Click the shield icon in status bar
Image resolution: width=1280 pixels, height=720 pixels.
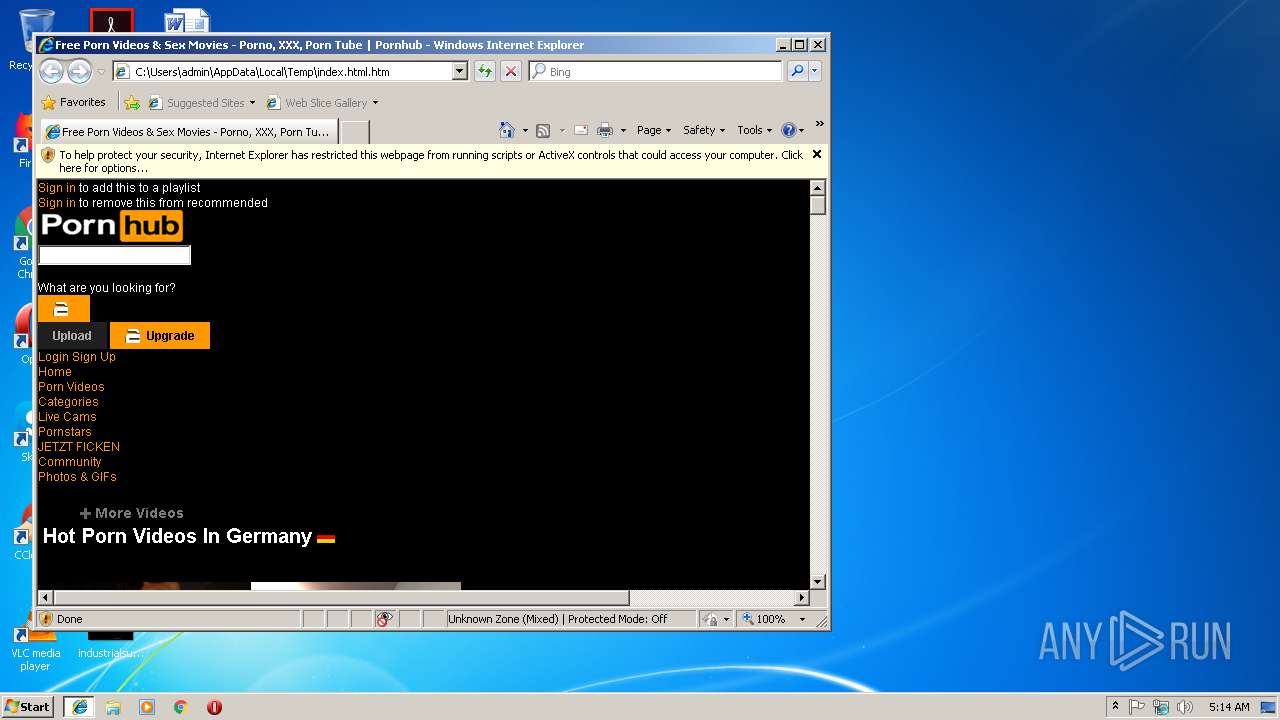[47, 619]
